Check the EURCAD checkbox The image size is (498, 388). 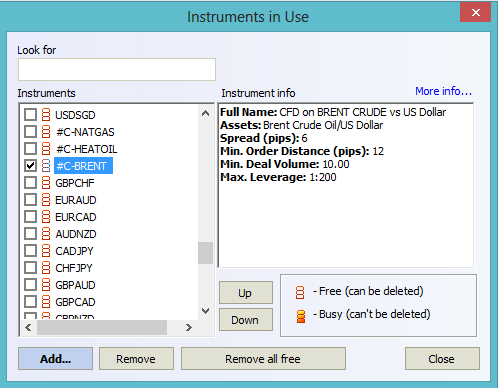pos(30,217)
